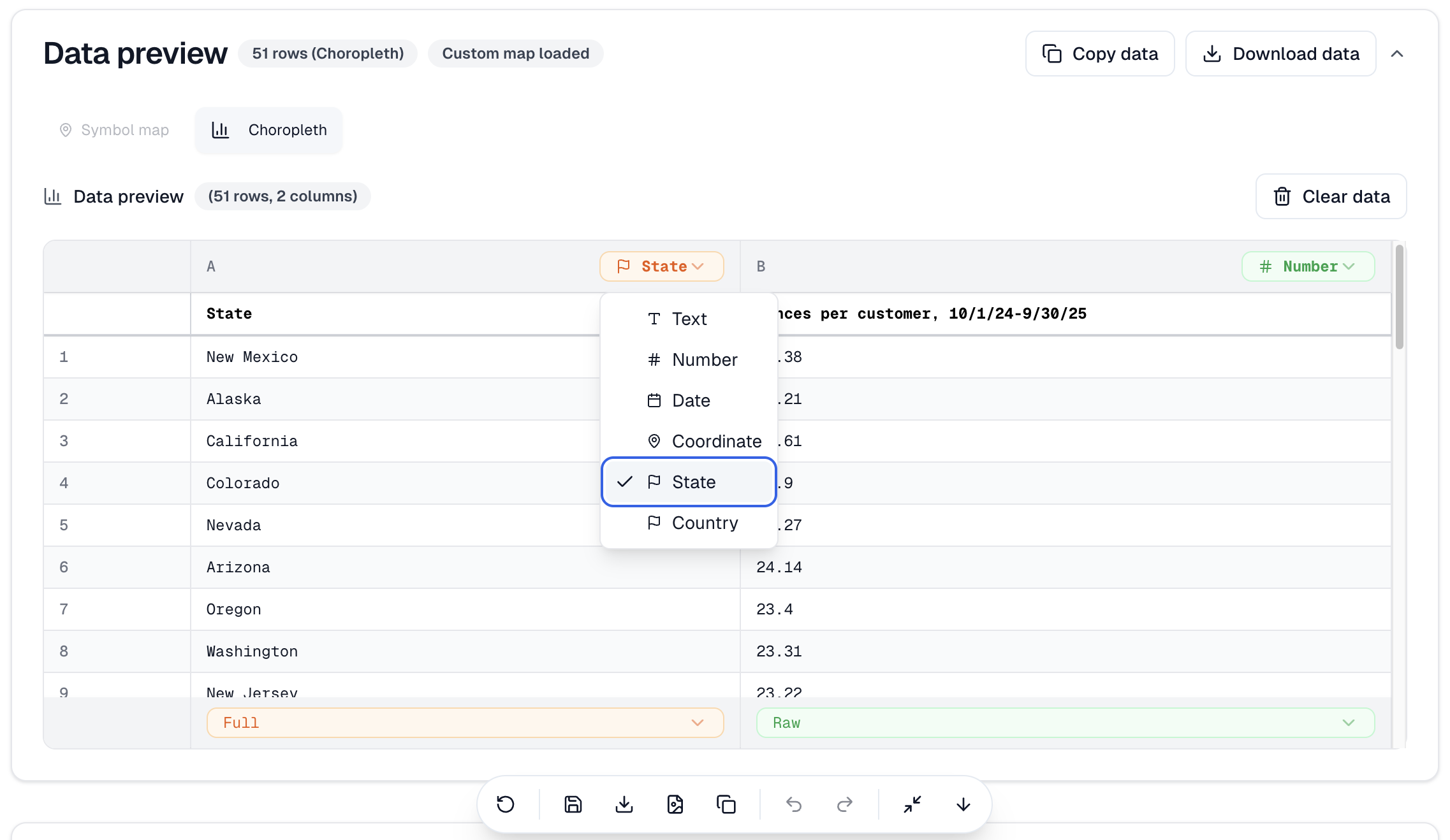Click the Custom map loaded badge

[x=515, y=54]
